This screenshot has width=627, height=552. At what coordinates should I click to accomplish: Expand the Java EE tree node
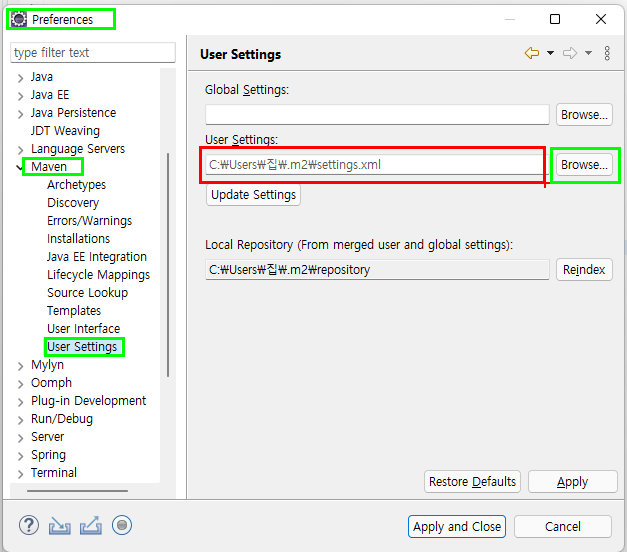tap(20, 96)
